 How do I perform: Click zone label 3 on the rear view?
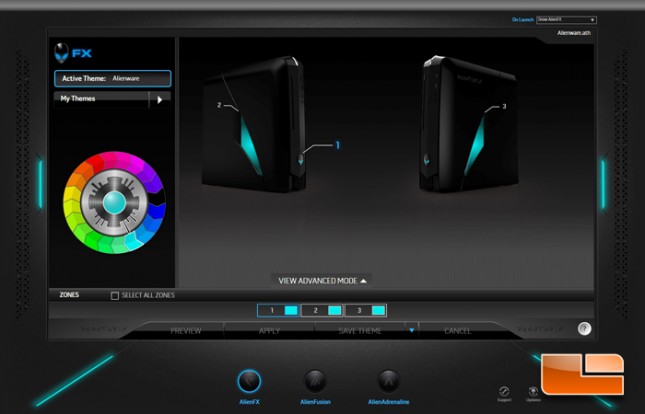504,106
